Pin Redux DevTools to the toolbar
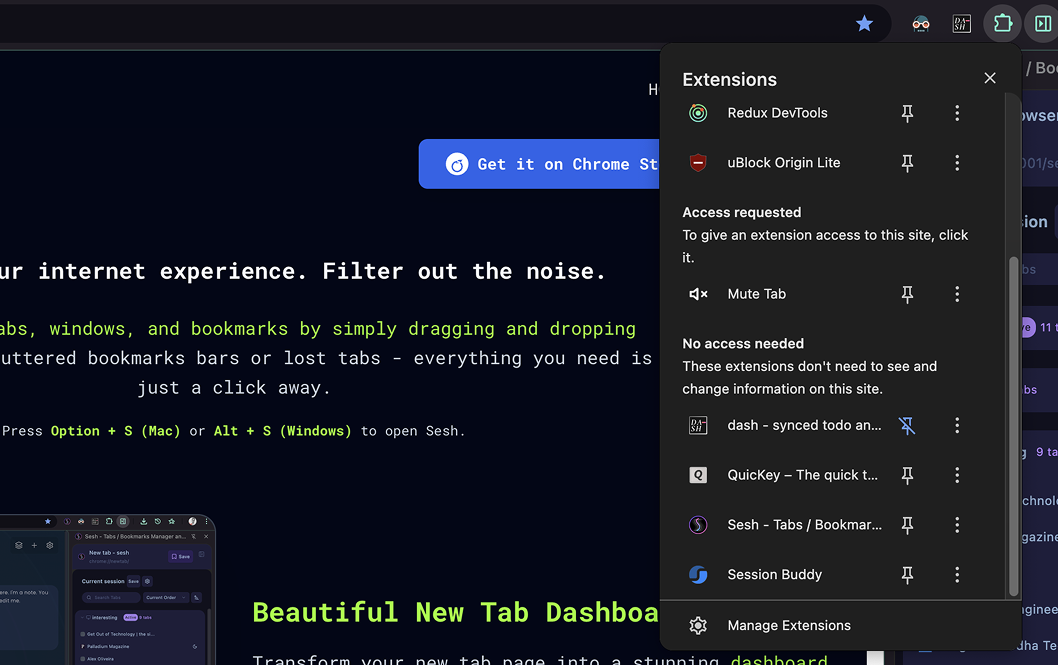 tap(907, 114)
